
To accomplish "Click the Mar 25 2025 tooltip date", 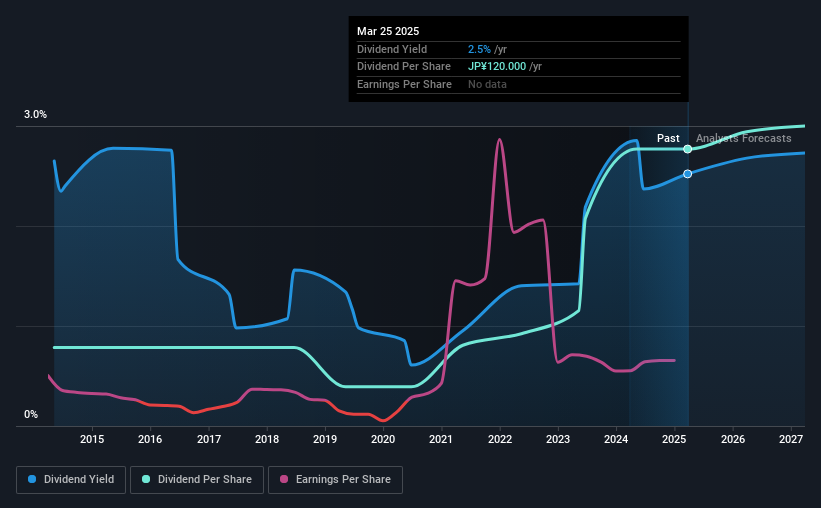I will pos(388,31).
